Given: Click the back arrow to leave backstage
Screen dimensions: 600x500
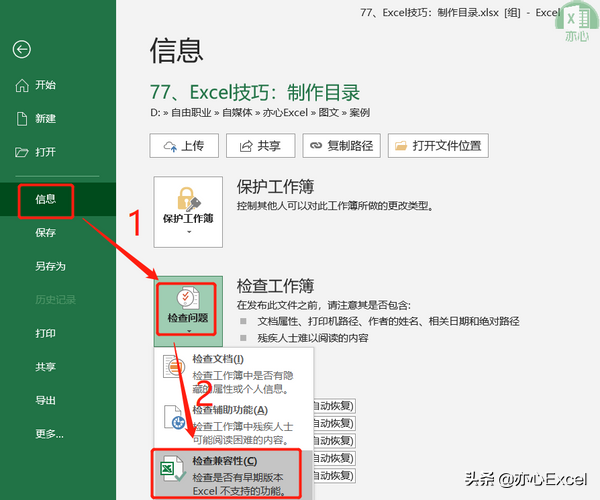Looking at the screenshot, I should coord(21,49).
